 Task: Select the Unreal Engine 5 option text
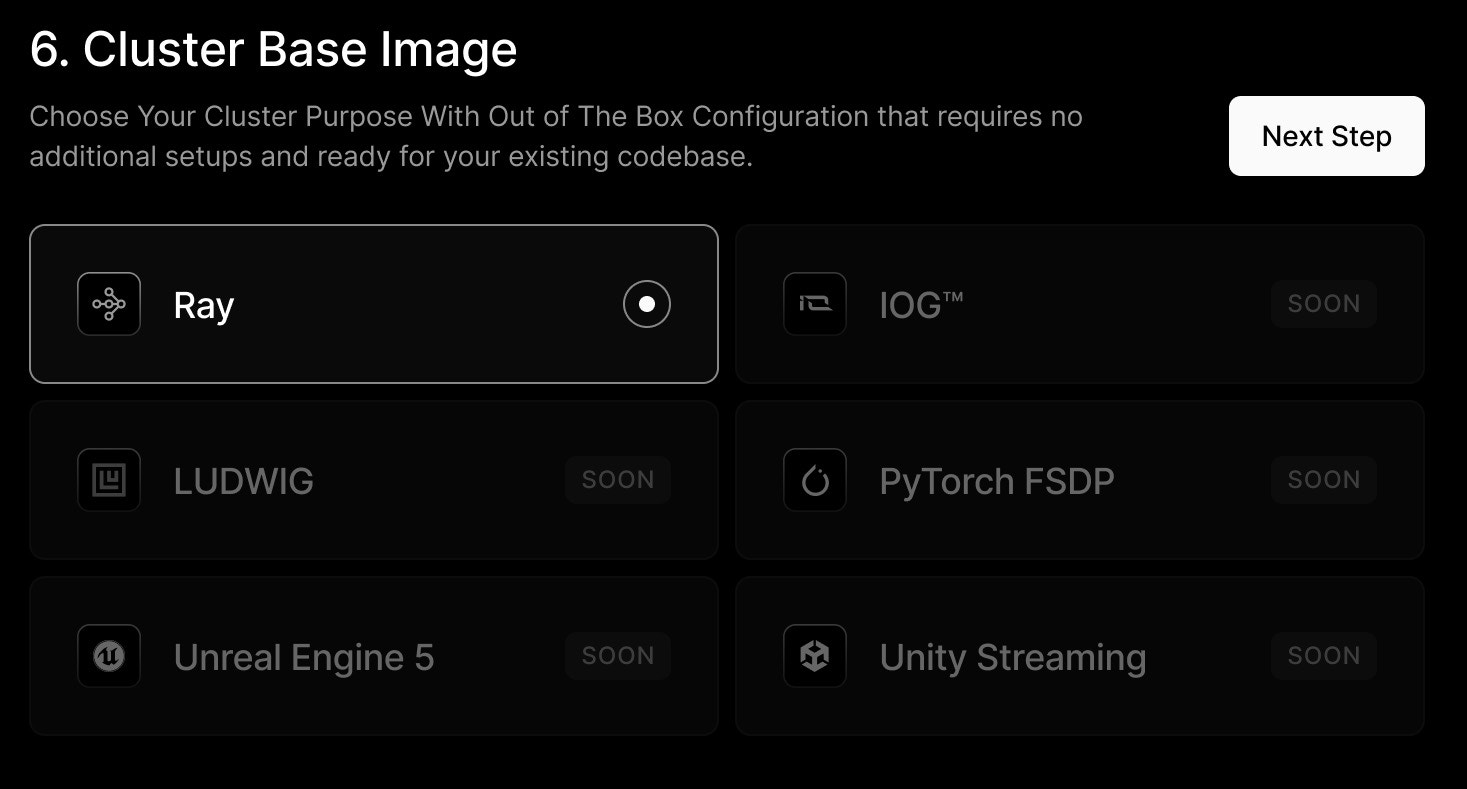click(304, 658)
